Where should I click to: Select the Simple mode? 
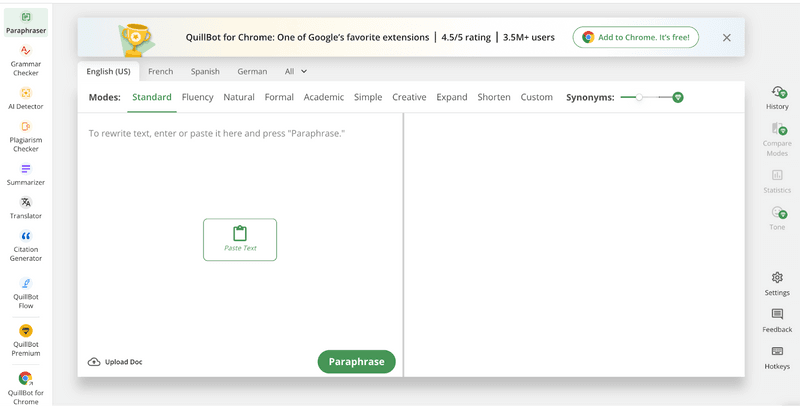point(368,97)
